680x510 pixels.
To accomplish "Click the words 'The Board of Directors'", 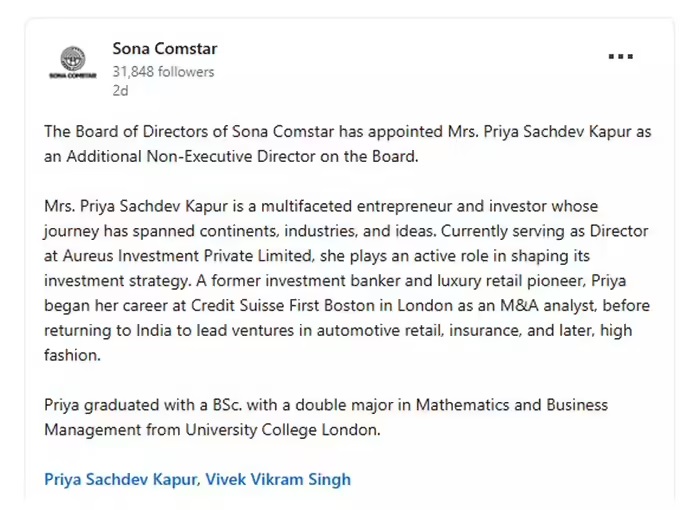I will (x=122, y=132).
